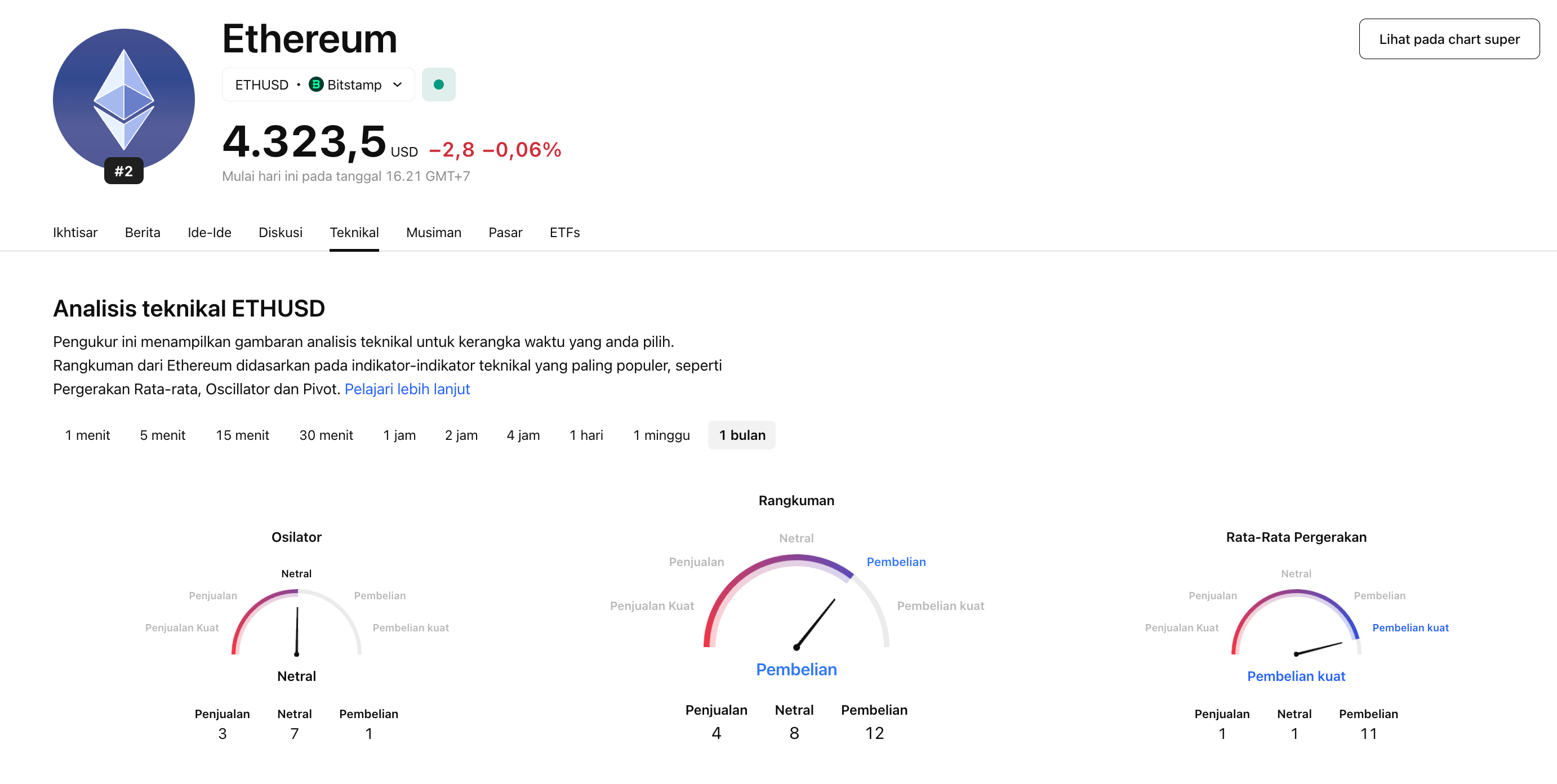The width and height of the screenshot is (1557, 784).
Task: Pick the 4 jam timeframe
Action: tap(523, 435)
